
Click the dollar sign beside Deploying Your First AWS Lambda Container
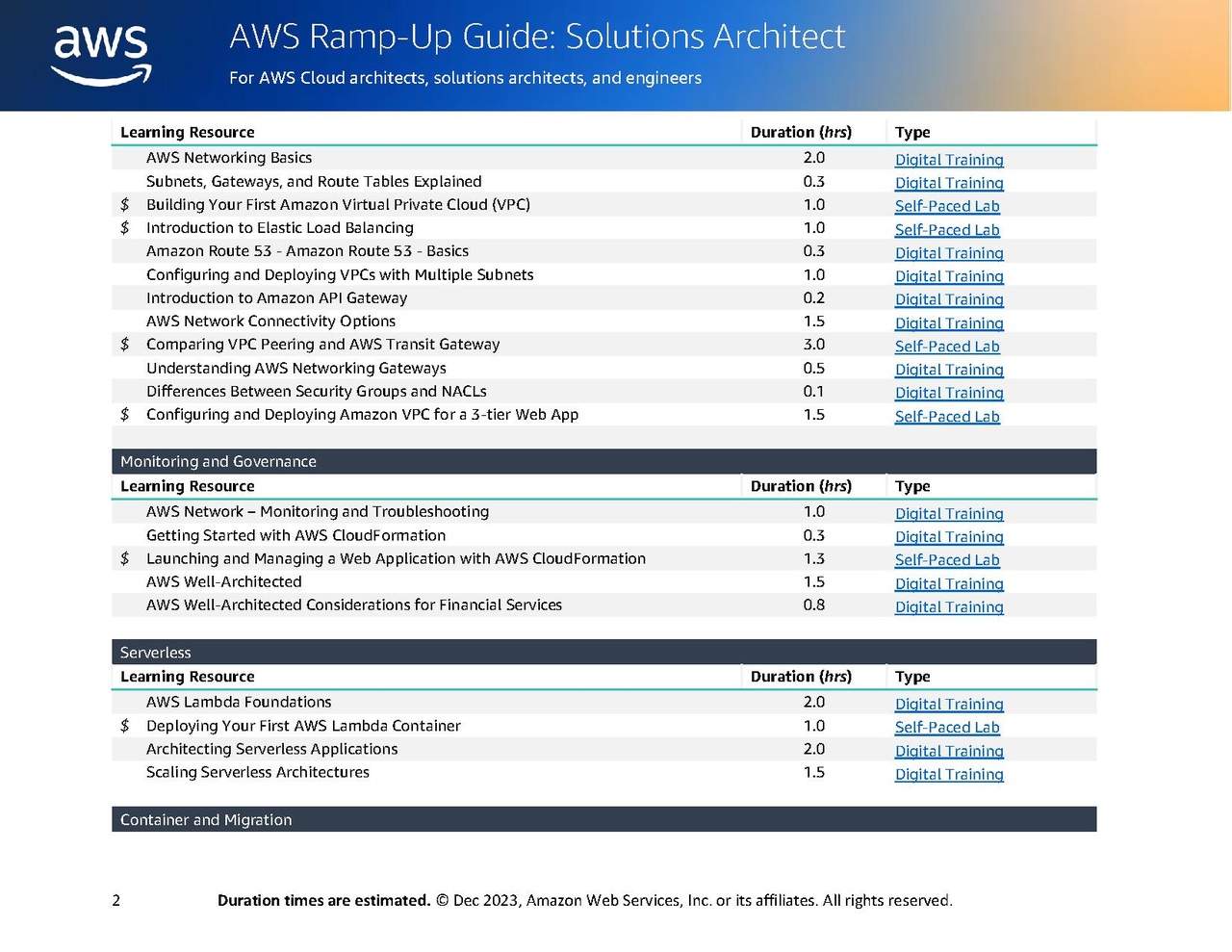[x=125, y=726]
